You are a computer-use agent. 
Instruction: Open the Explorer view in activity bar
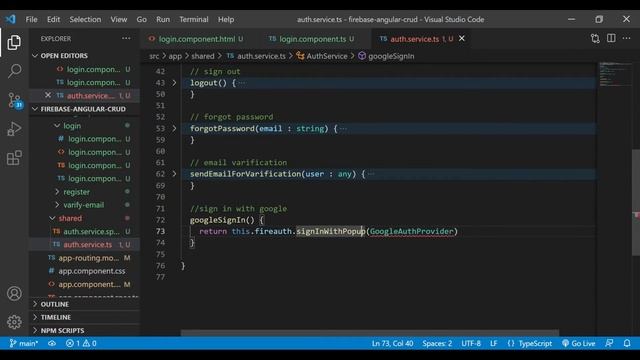coord(14,42)
